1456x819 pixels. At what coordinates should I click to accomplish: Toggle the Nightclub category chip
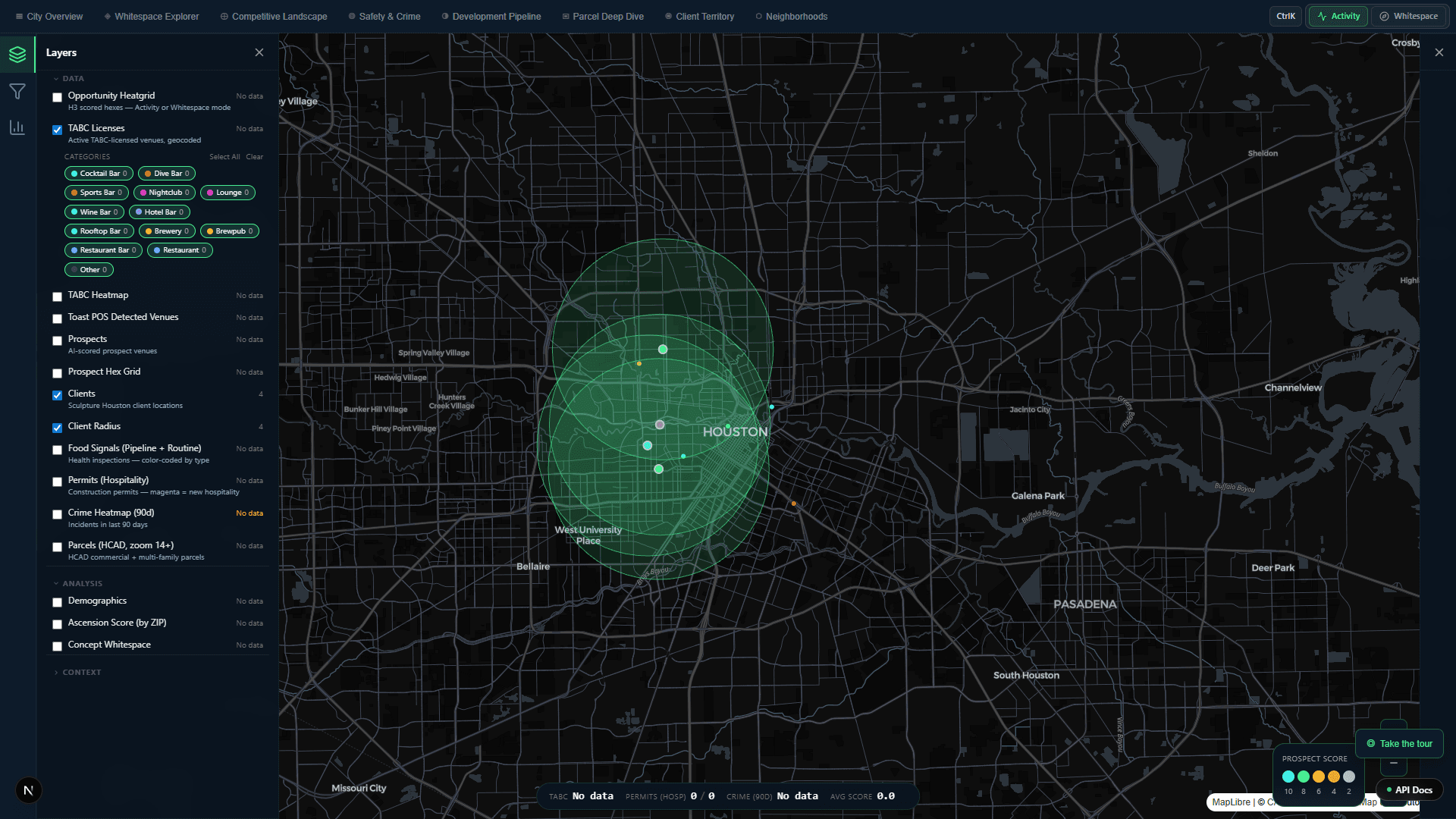coord(165,193)
